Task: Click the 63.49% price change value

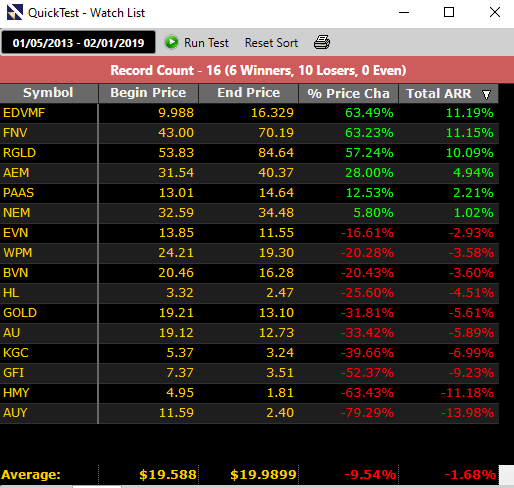Action: click(369, 113)
